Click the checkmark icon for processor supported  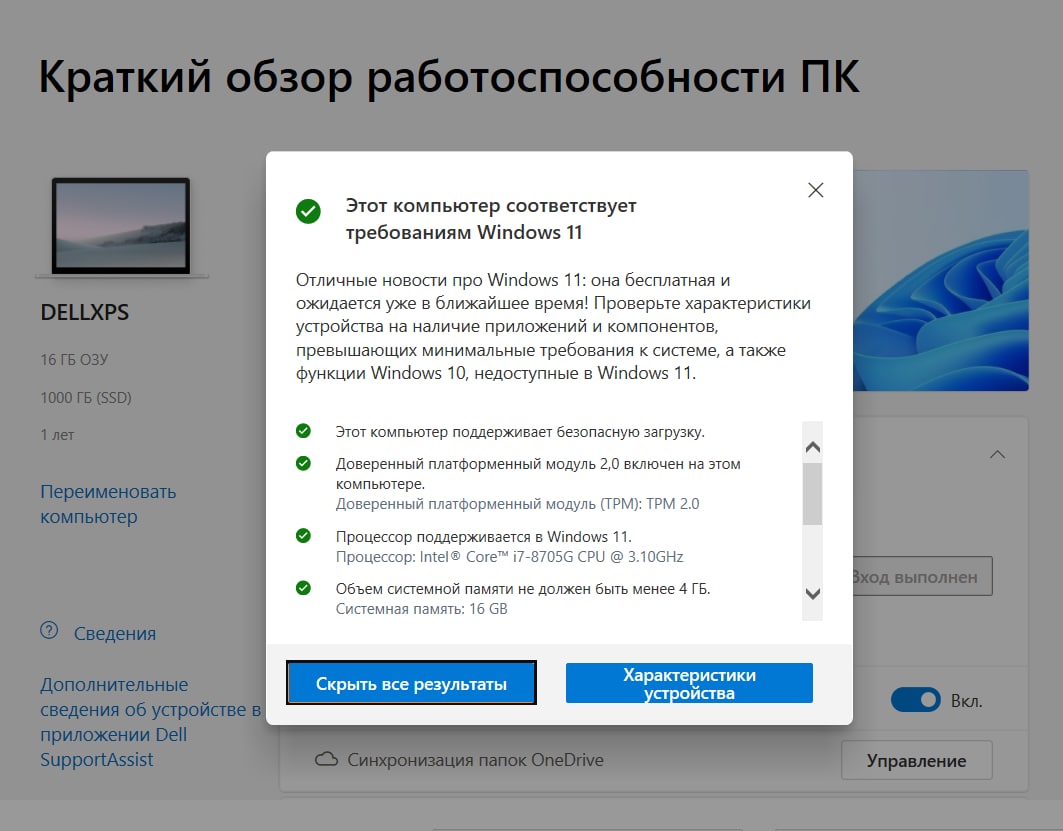coord(303,536)
